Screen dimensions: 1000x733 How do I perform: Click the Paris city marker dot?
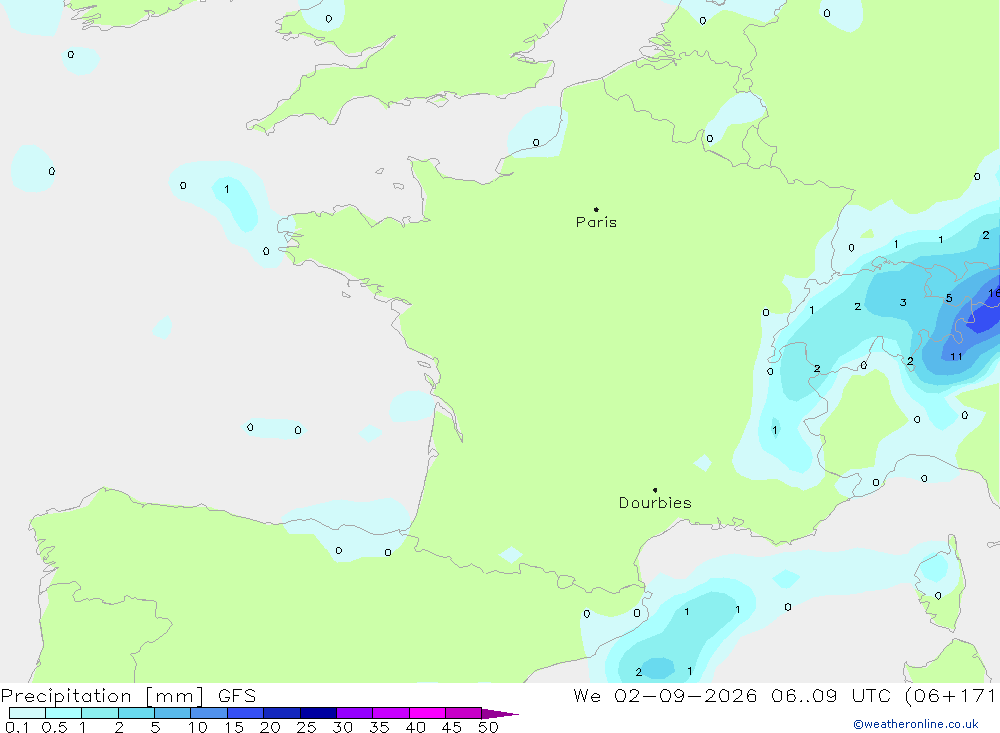pyautogui.click(x=596, y=209)
